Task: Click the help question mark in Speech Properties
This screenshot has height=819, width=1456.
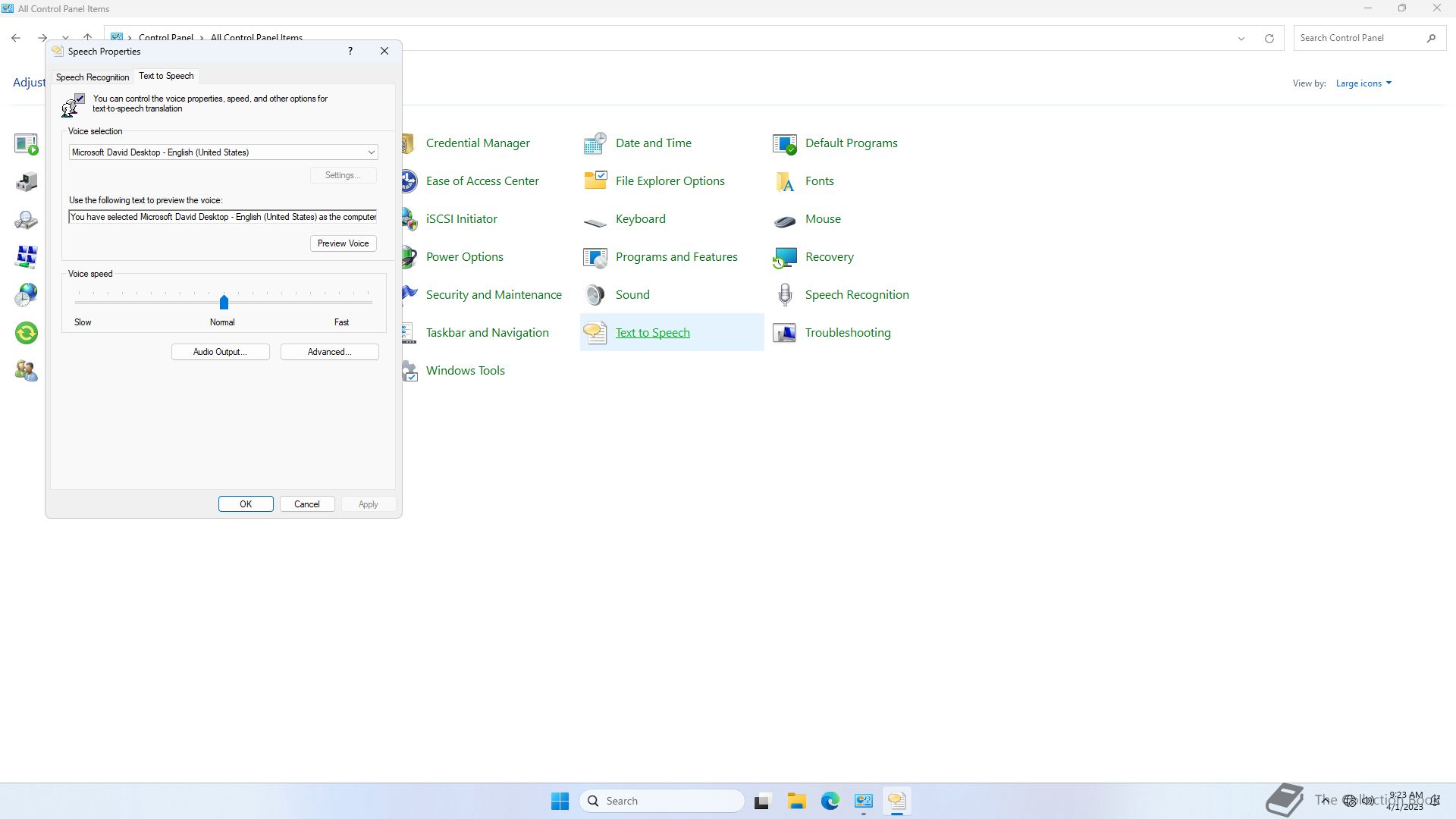Action: pyautogui.click(x=350, y=51)
